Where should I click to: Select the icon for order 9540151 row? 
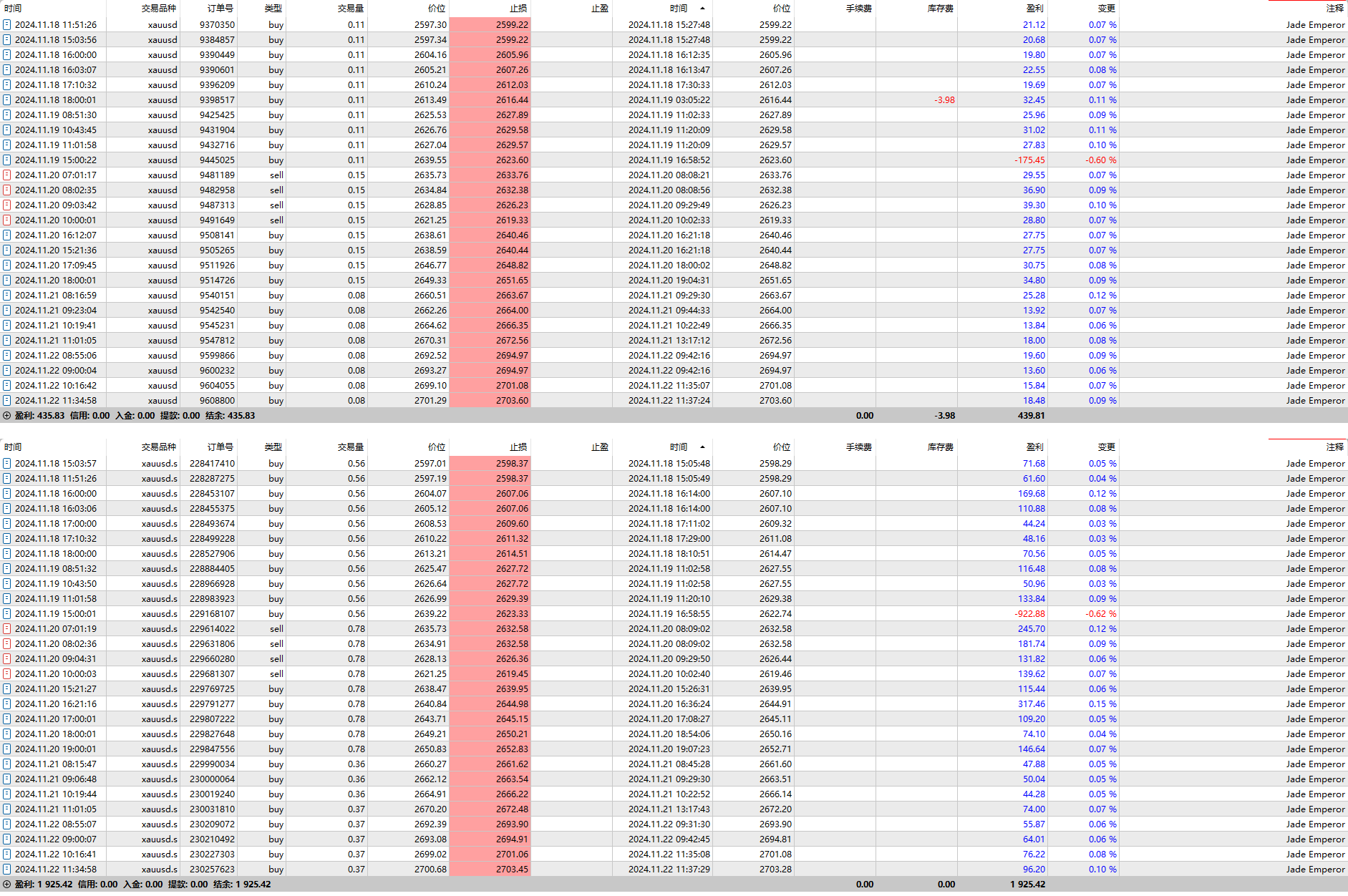tap(6, 295)
